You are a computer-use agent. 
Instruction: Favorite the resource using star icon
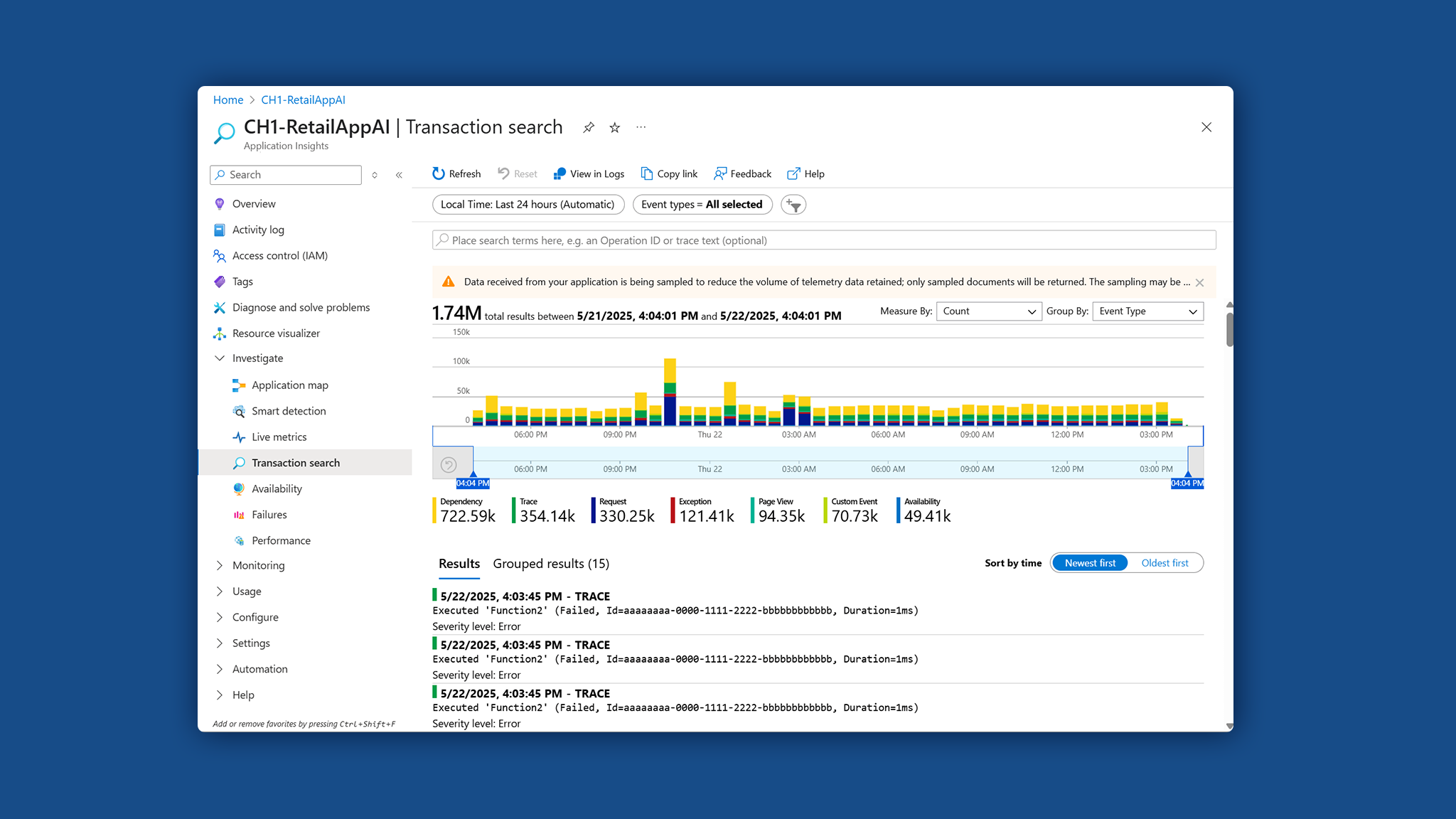(615, 127)
